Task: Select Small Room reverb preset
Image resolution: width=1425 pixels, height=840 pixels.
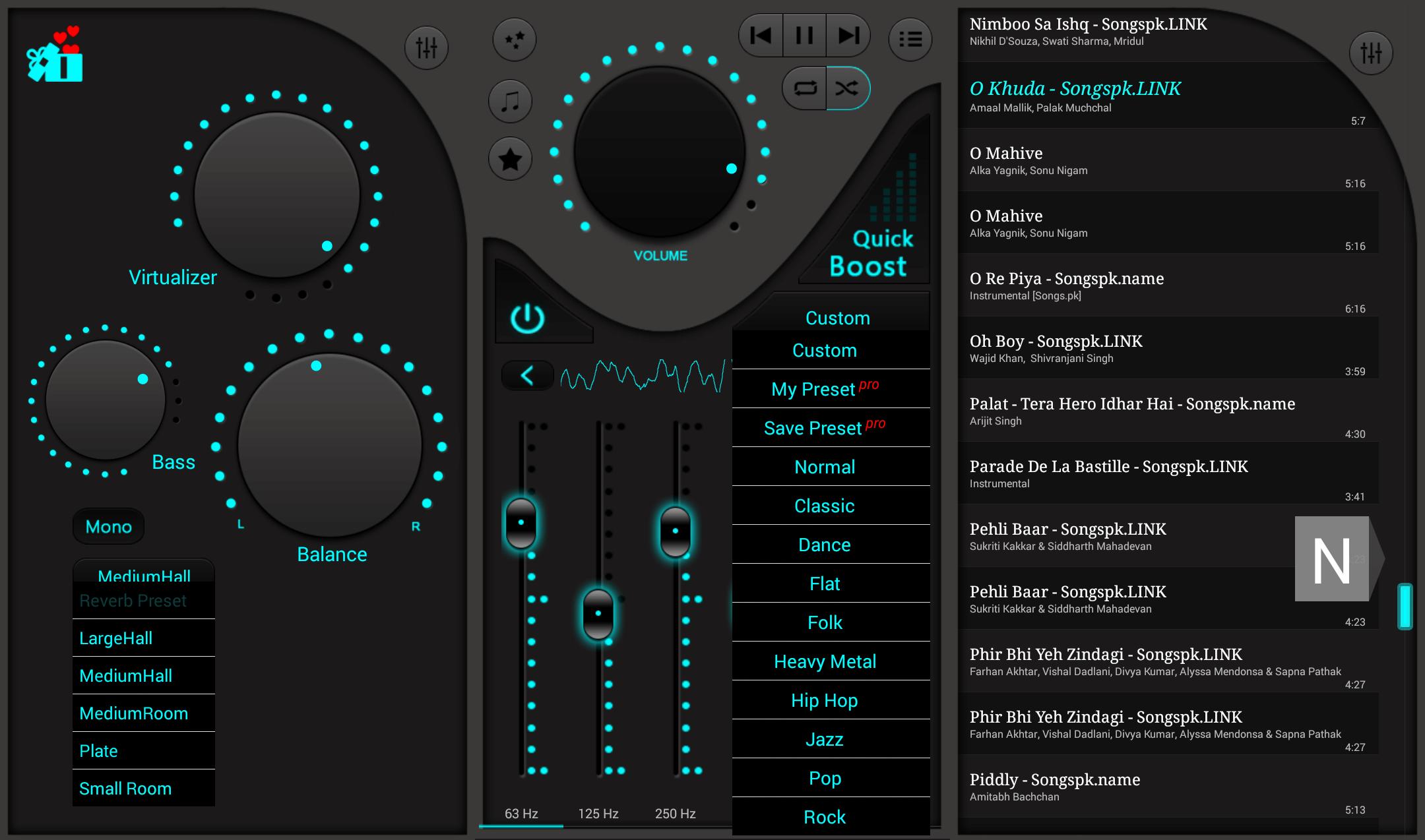Action: [x=144, y=789]
